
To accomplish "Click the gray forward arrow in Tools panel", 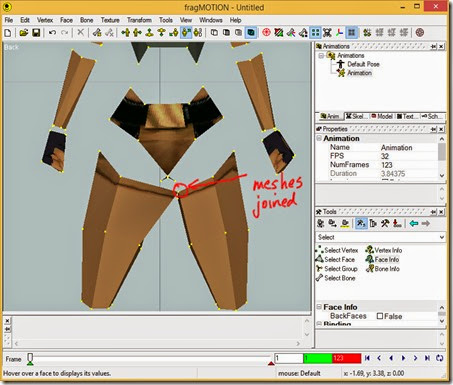I will pos(426,223).
